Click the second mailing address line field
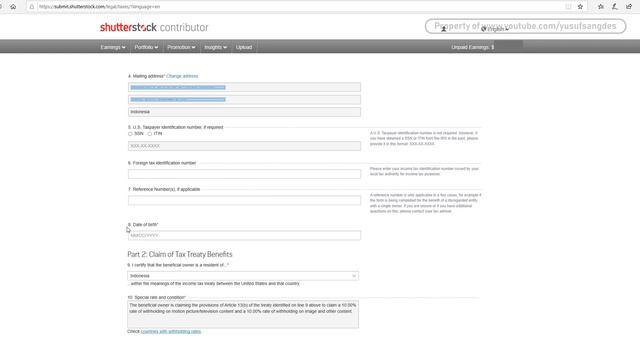640x360 pixels. point(244,100)
